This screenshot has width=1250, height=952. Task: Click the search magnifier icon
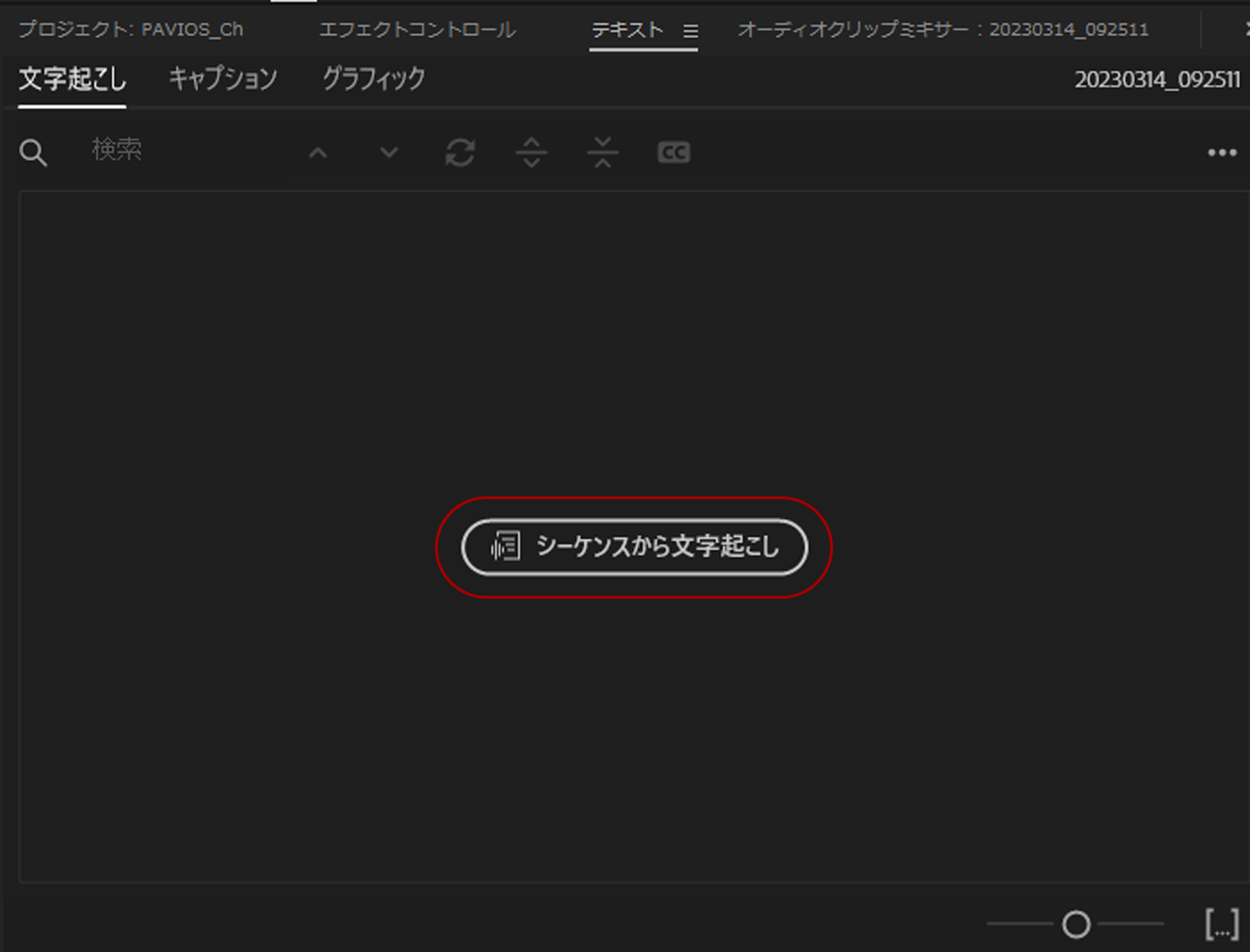[33, 152]
